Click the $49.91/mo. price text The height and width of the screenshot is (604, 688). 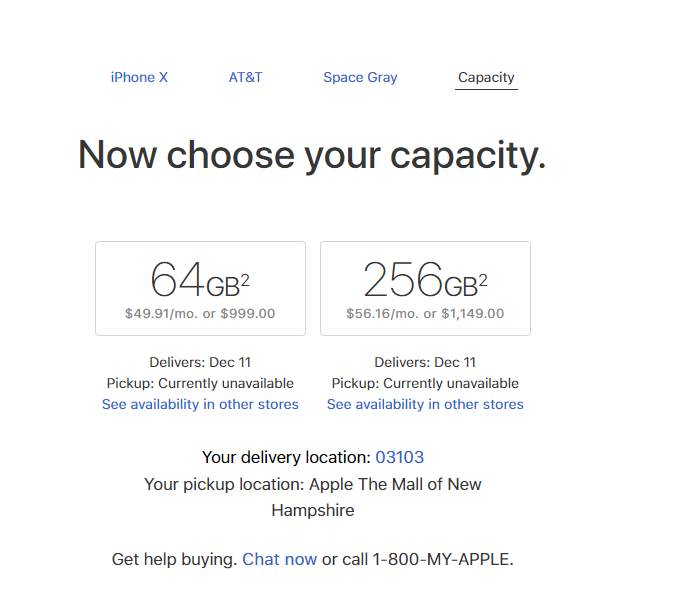(161, 314)
